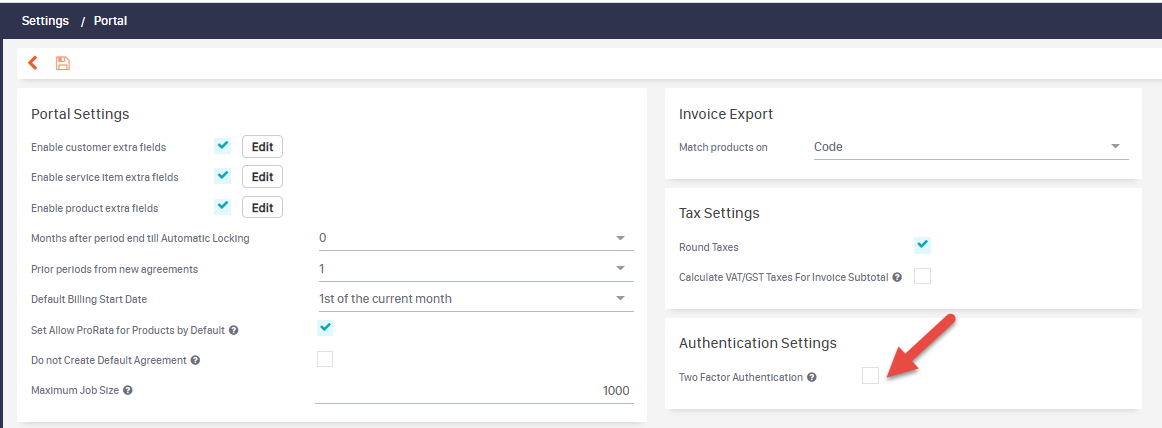The image size is (1162, 428).
Task: Go to Settings in the breadcrumb
Action: pos(45,20)
